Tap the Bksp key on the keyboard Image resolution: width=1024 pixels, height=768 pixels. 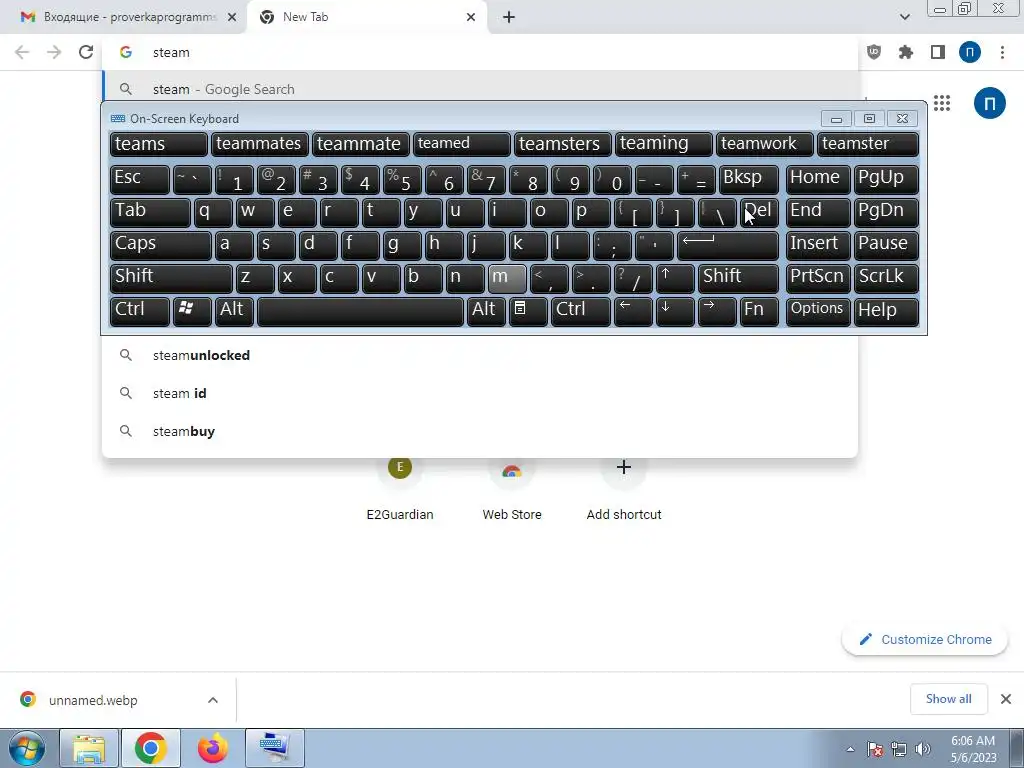tap(748, 179)
